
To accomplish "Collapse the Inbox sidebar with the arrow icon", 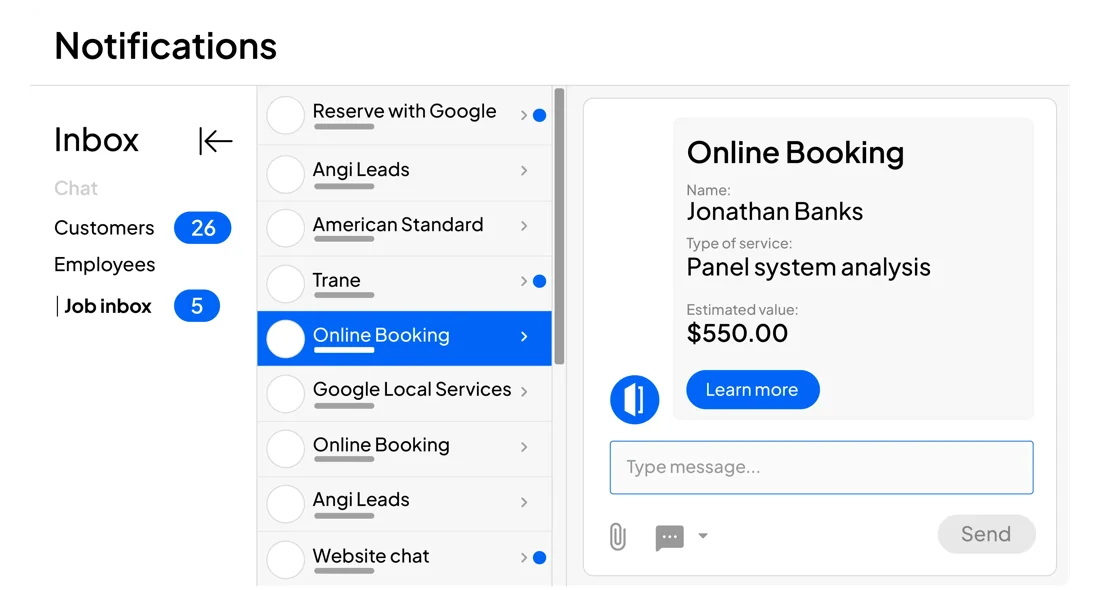I will pos(215,141).
